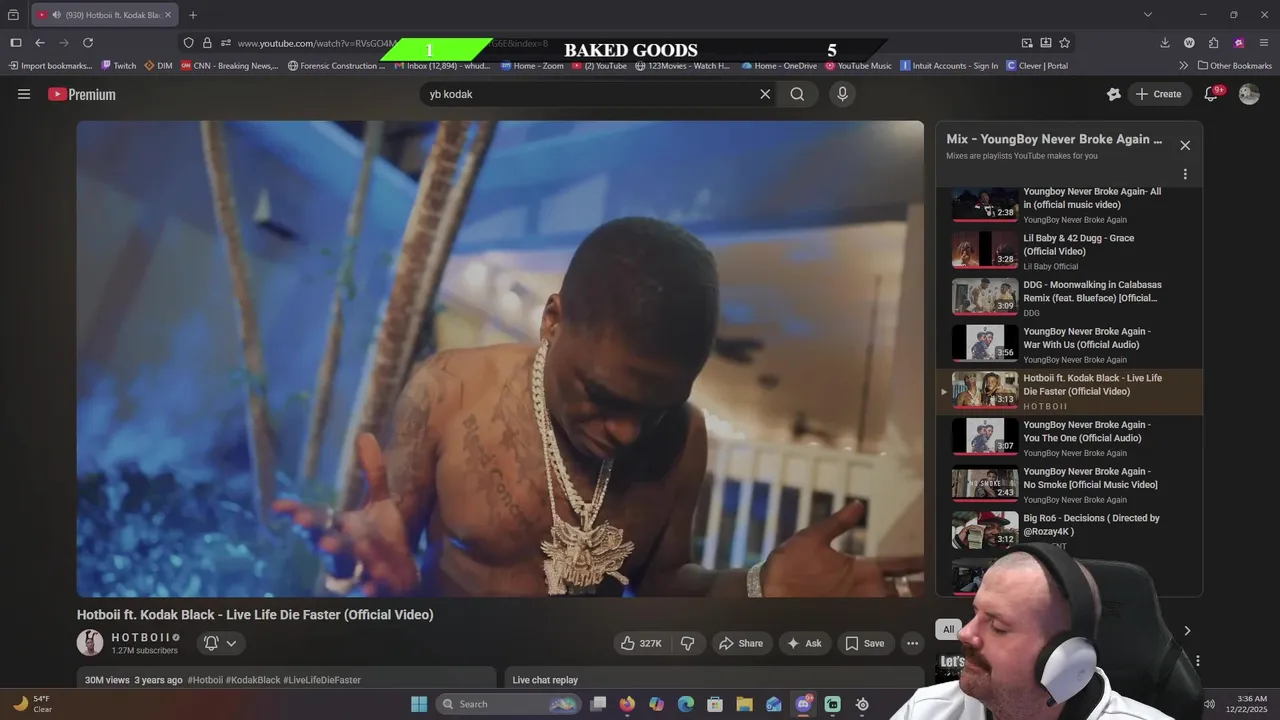Image resolution: width=1280 pixels, height=720 pixels.
Task: Close the Hotboii browser tab
Action: point(168,15)
